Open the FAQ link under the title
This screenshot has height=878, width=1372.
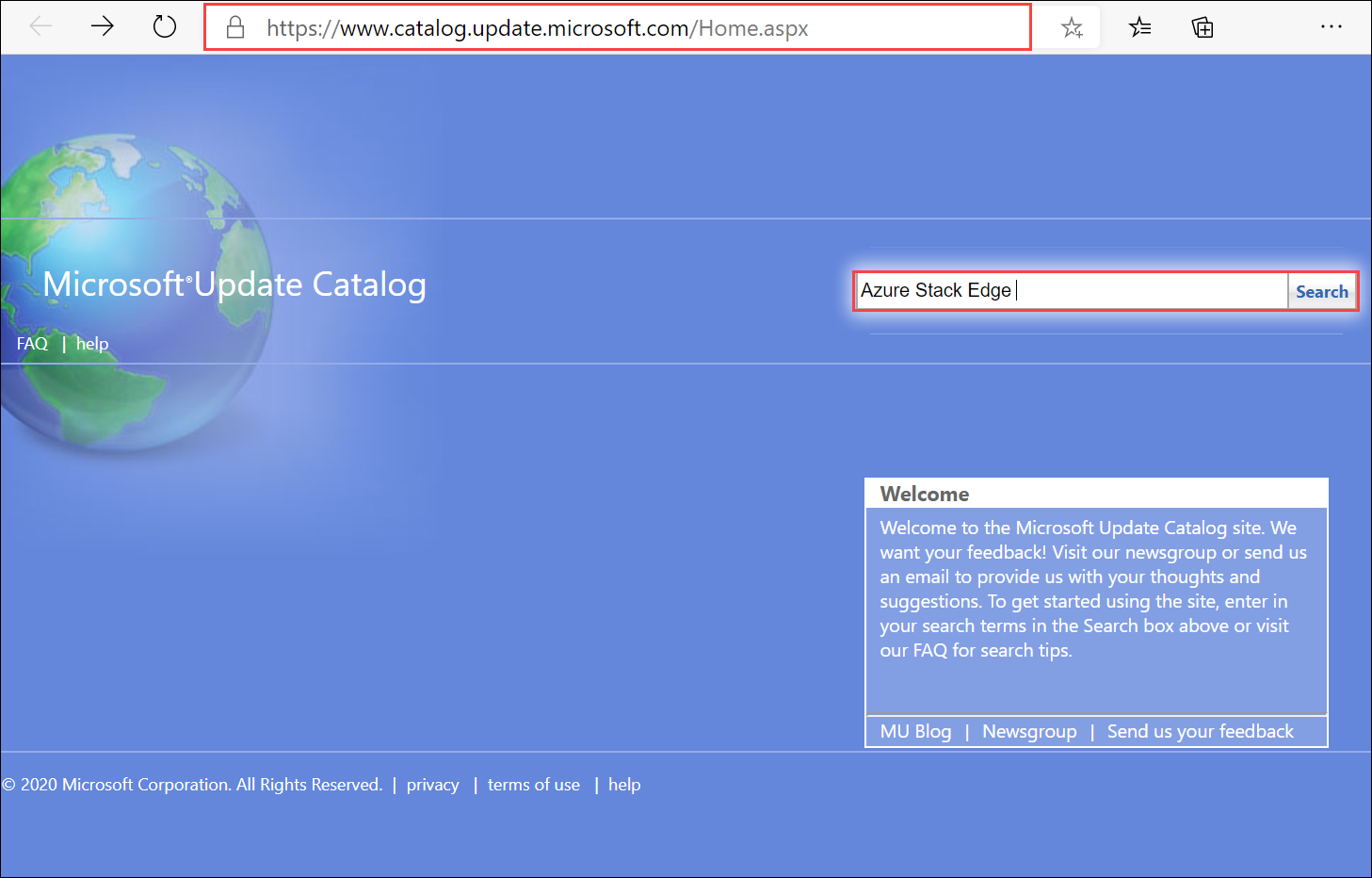pyautogui.click(x=32, y=344)
